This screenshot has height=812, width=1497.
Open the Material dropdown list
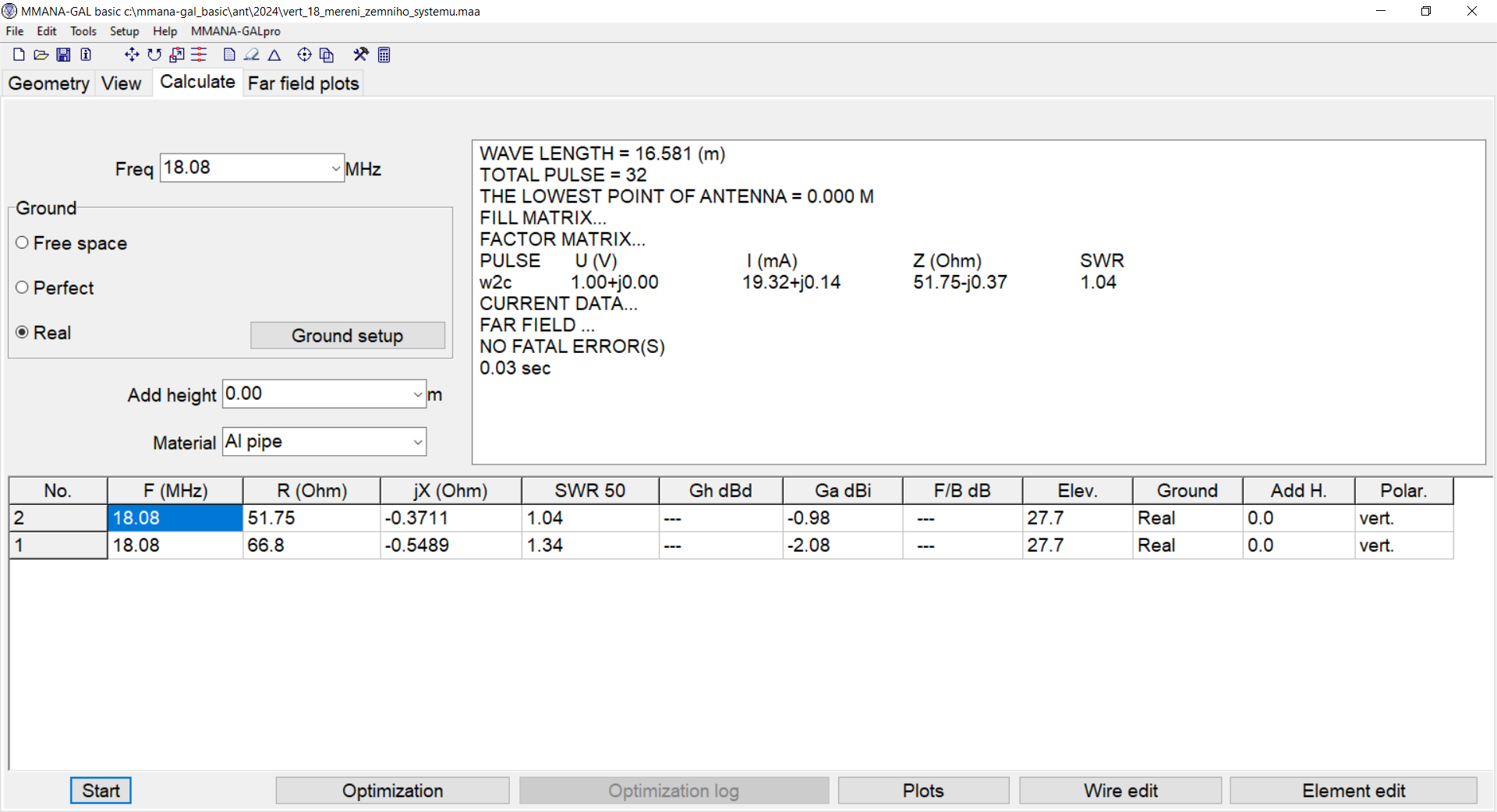(x=417, y=442)
